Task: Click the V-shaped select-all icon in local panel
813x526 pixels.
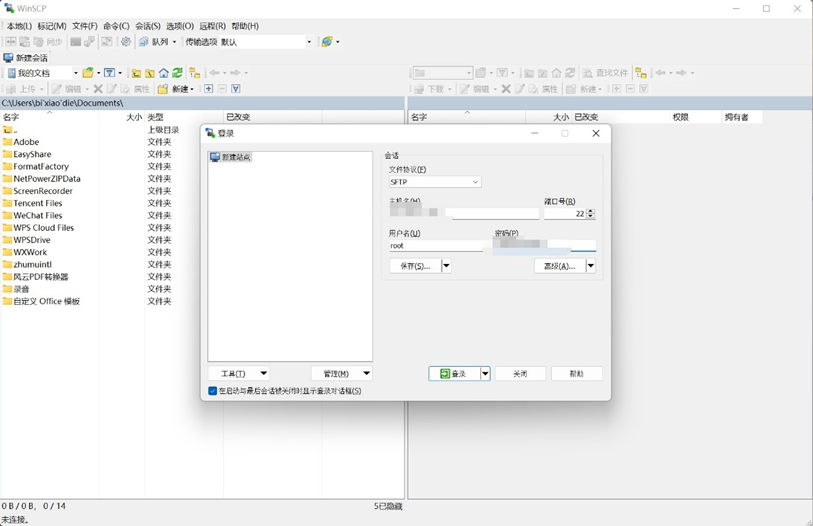Action: (236, 89)
